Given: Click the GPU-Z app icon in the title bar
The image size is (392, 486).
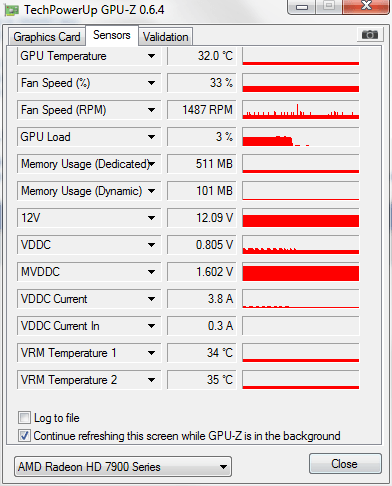Looking at the screenshot, I should [x=11, y=10].
